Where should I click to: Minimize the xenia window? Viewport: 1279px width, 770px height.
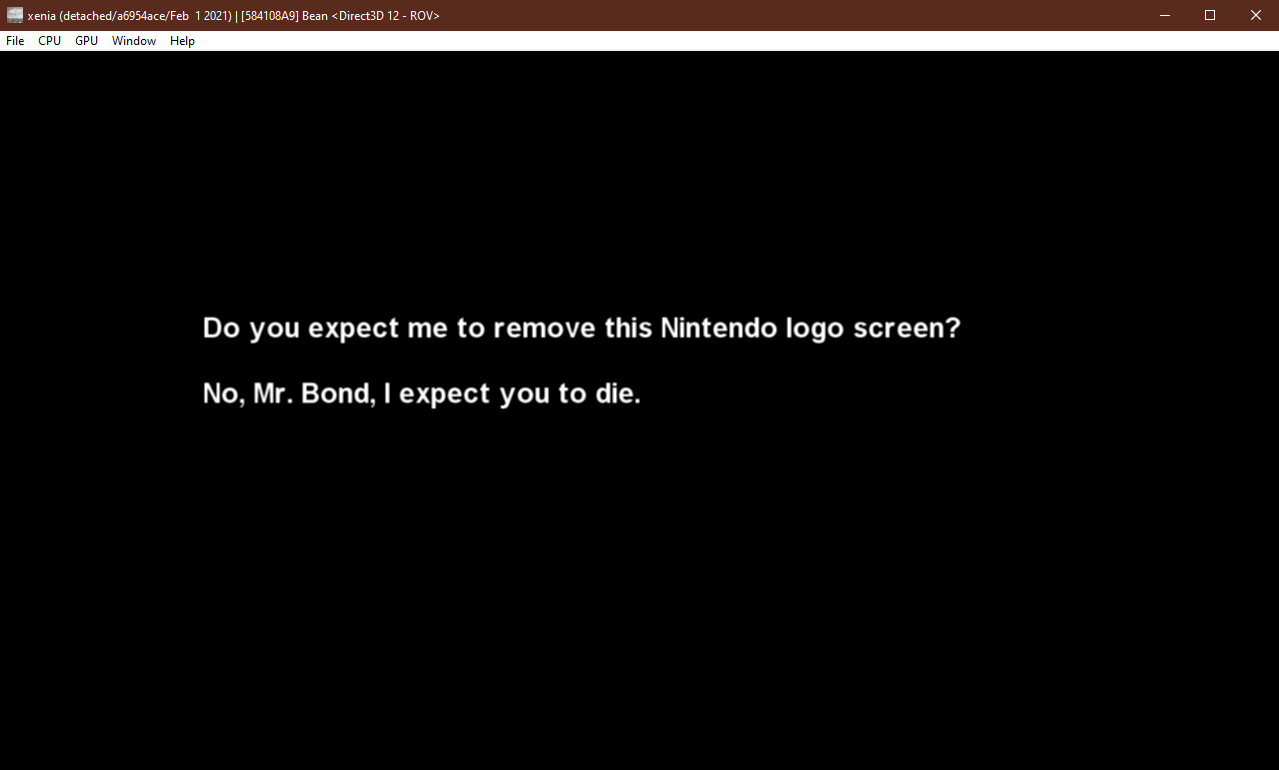[1164, 15]
